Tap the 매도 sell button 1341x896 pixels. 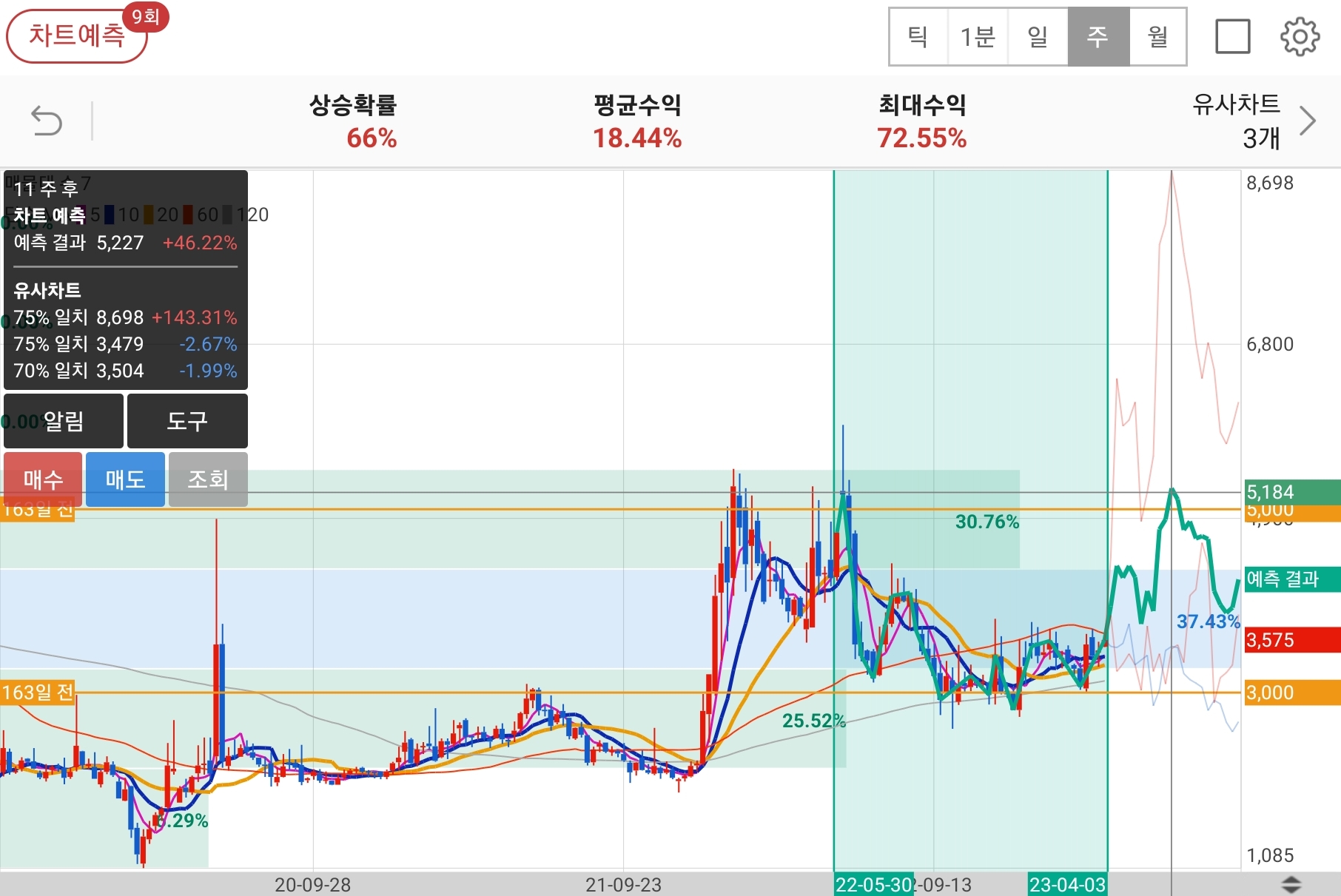pyautogui.click(x=125, y=479)
